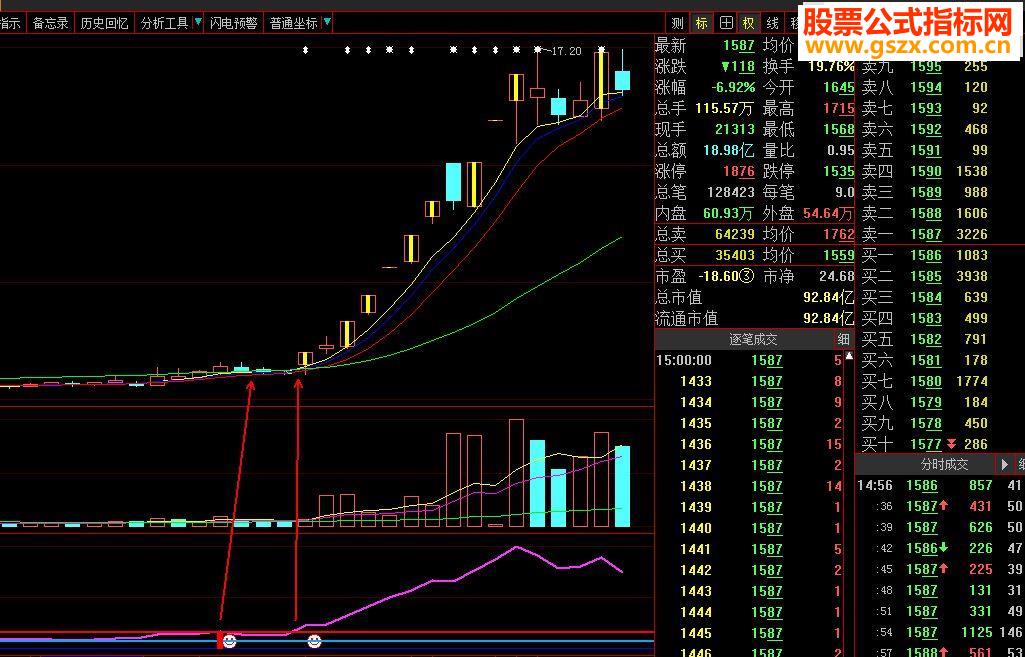The width and height of the screenshot is (1025, 657).
Task: Toggle the 标 marker icon
Action: 701,24
